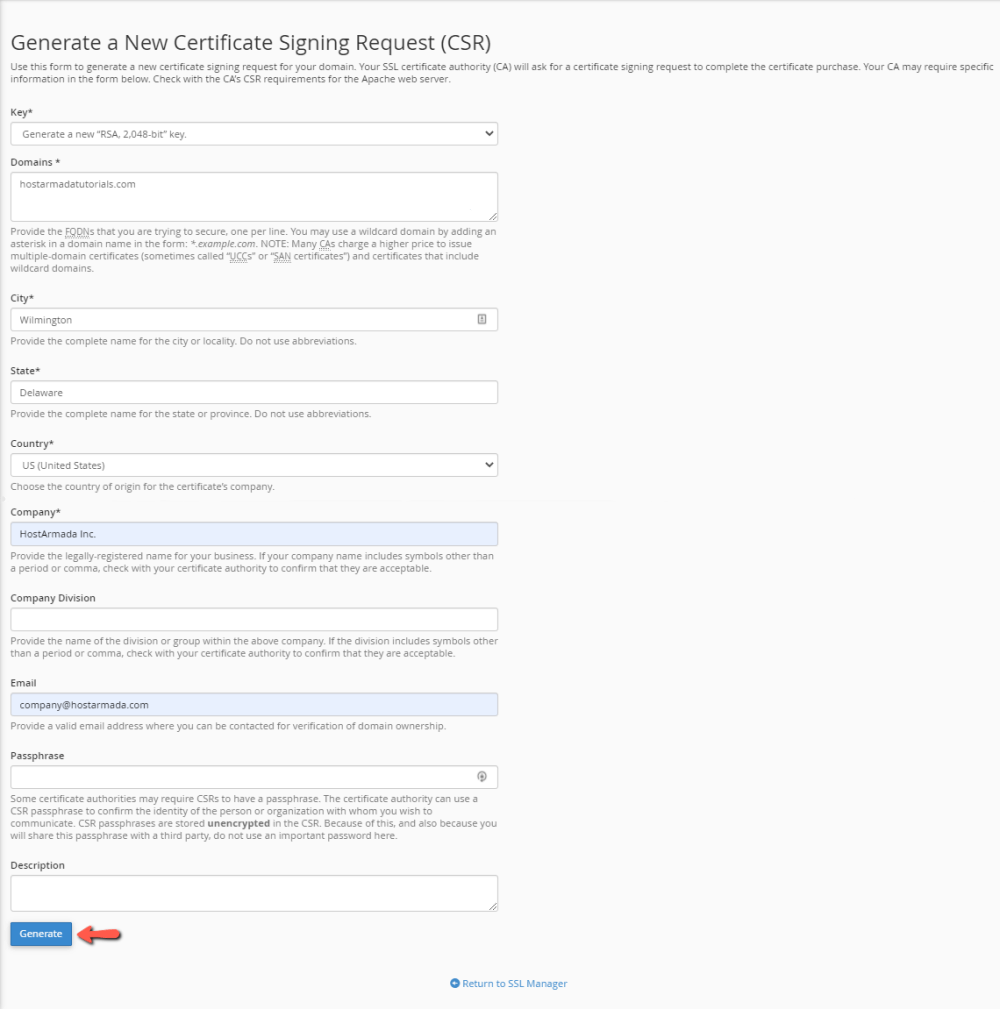Click the Generate button
Screen dimensions: 1000x1009
coord(40,933)
